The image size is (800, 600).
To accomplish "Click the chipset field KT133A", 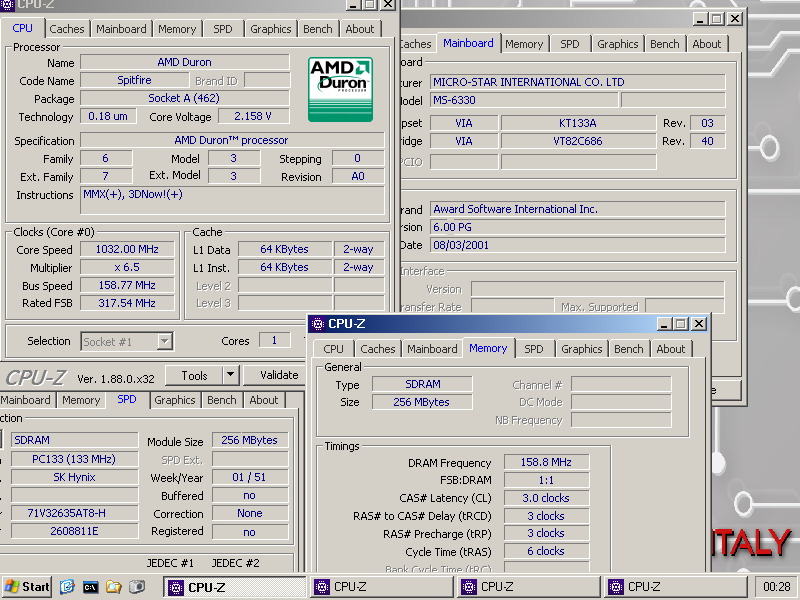I will click(x=578, y=123).
